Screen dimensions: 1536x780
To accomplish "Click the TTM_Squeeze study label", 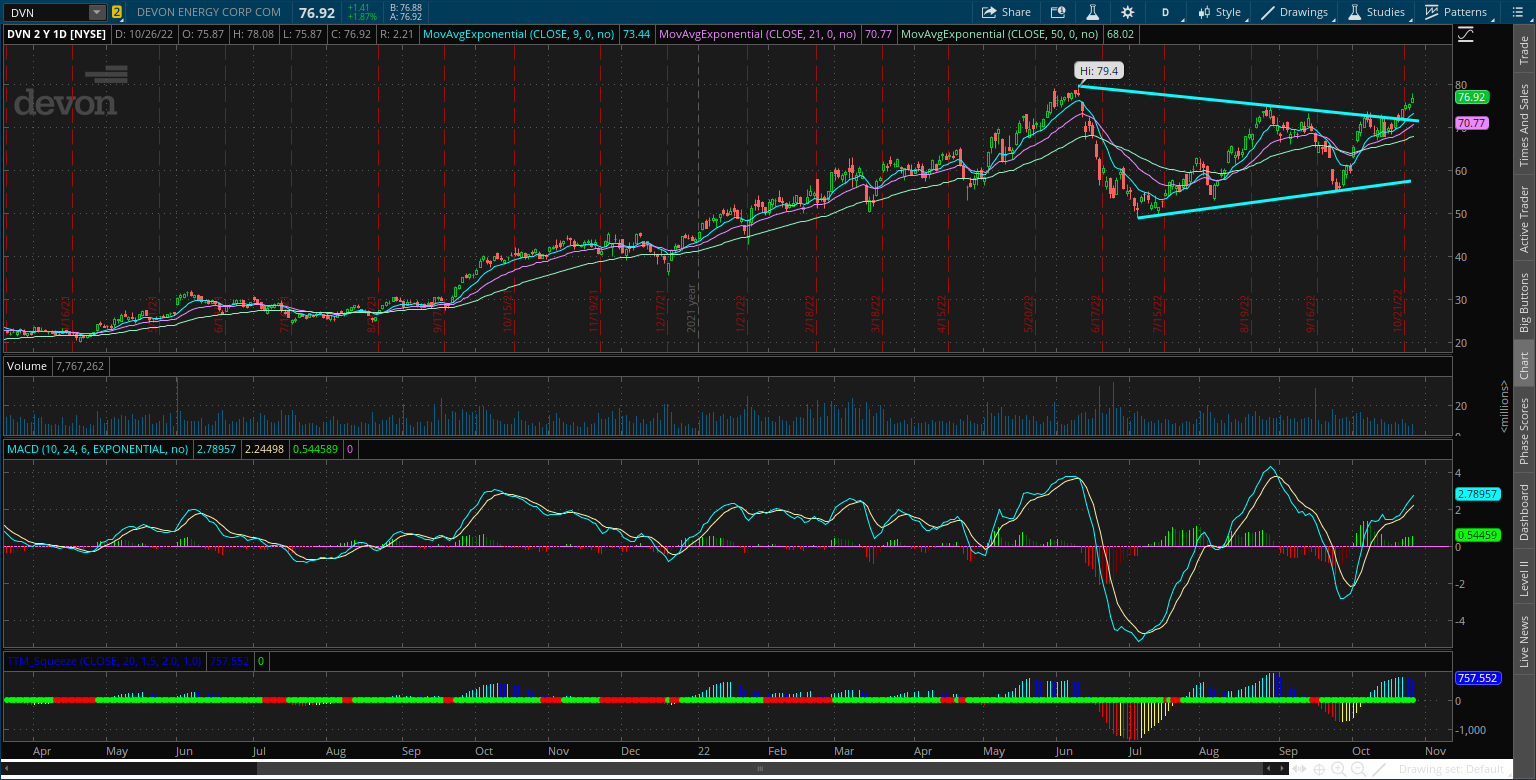I will coord(104,661).
